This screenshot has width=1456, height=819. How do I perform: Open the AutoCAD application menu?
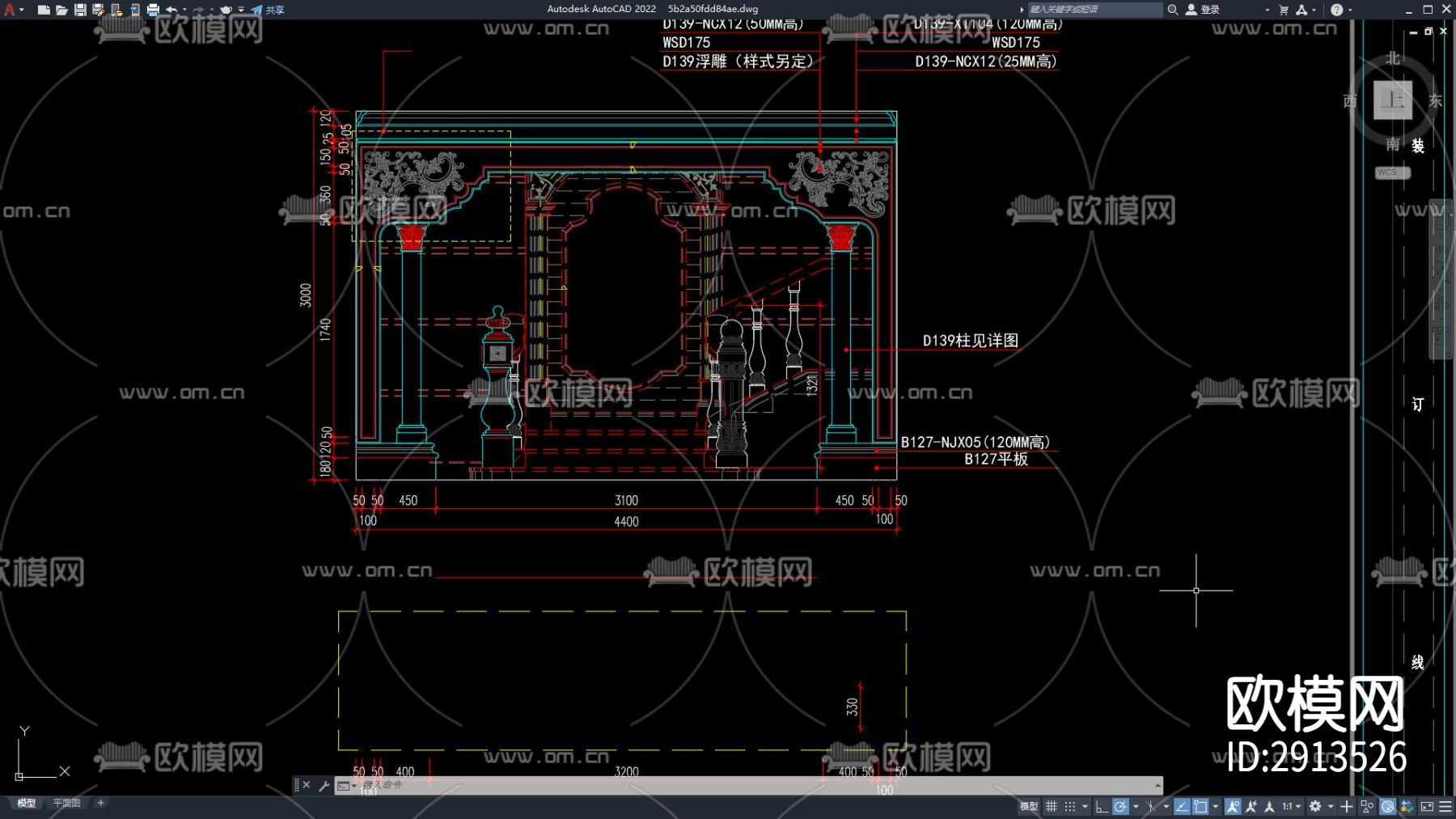(x=10, y=10)
